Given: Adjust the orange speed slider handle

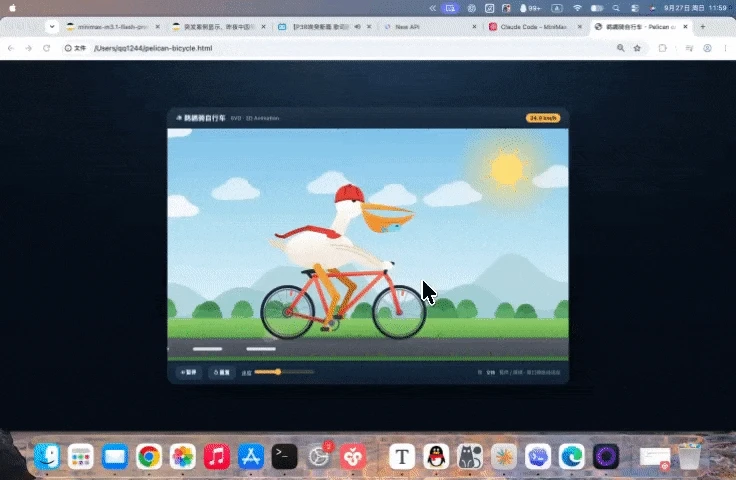Looking at the screenshot, I should 278,372.
